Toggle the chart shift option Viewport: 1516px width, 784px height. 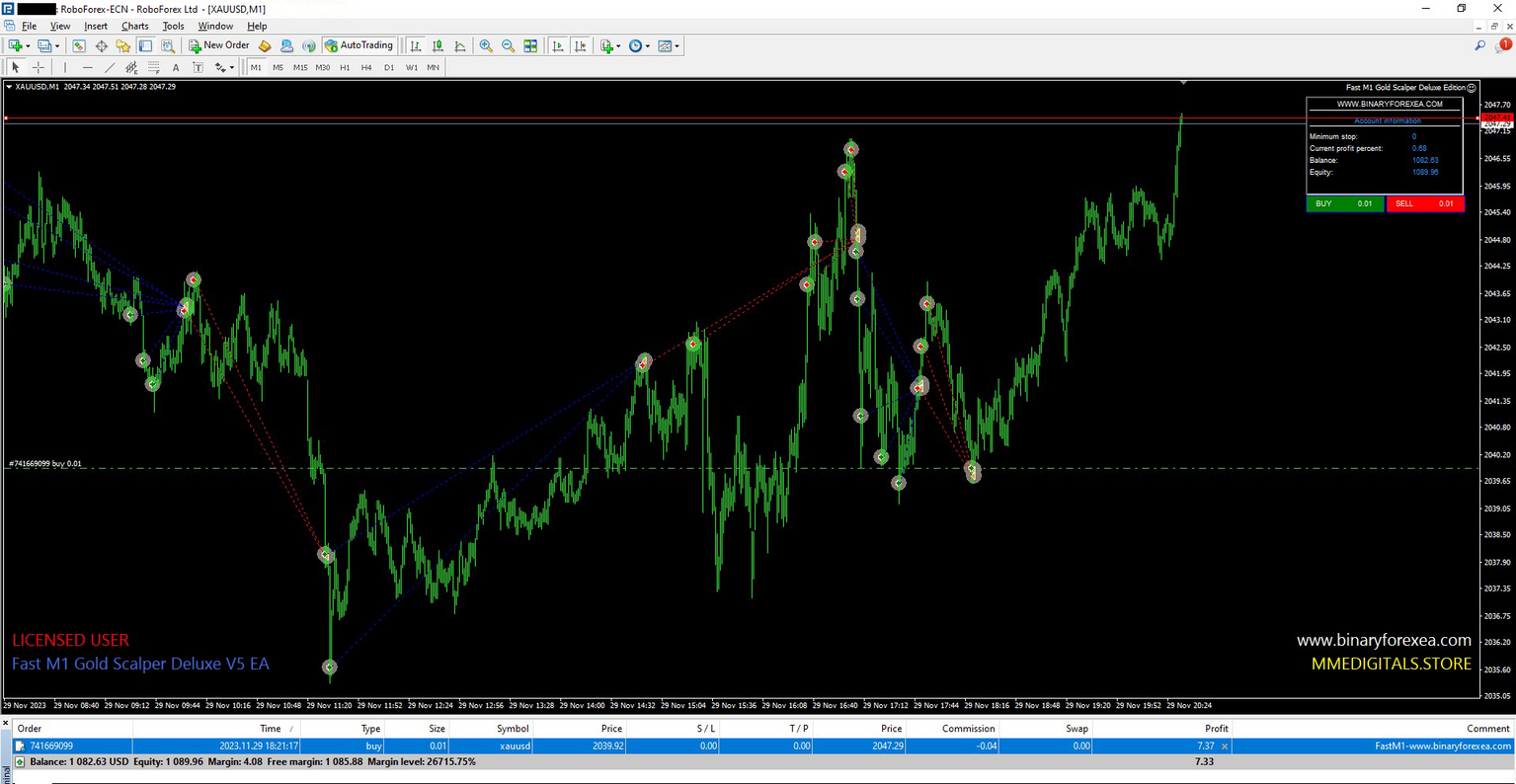click(581, 45)
